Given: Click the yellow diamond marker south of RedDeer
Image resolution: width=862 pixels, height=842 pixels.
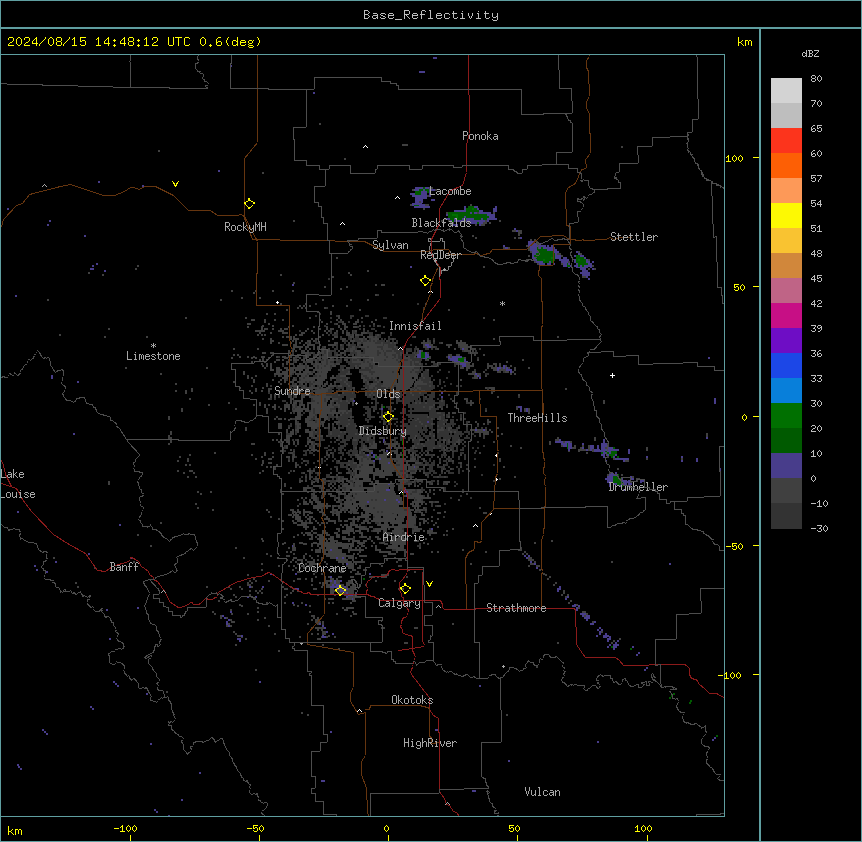Looking at the screenshot, I should click(x=426, y=281).
